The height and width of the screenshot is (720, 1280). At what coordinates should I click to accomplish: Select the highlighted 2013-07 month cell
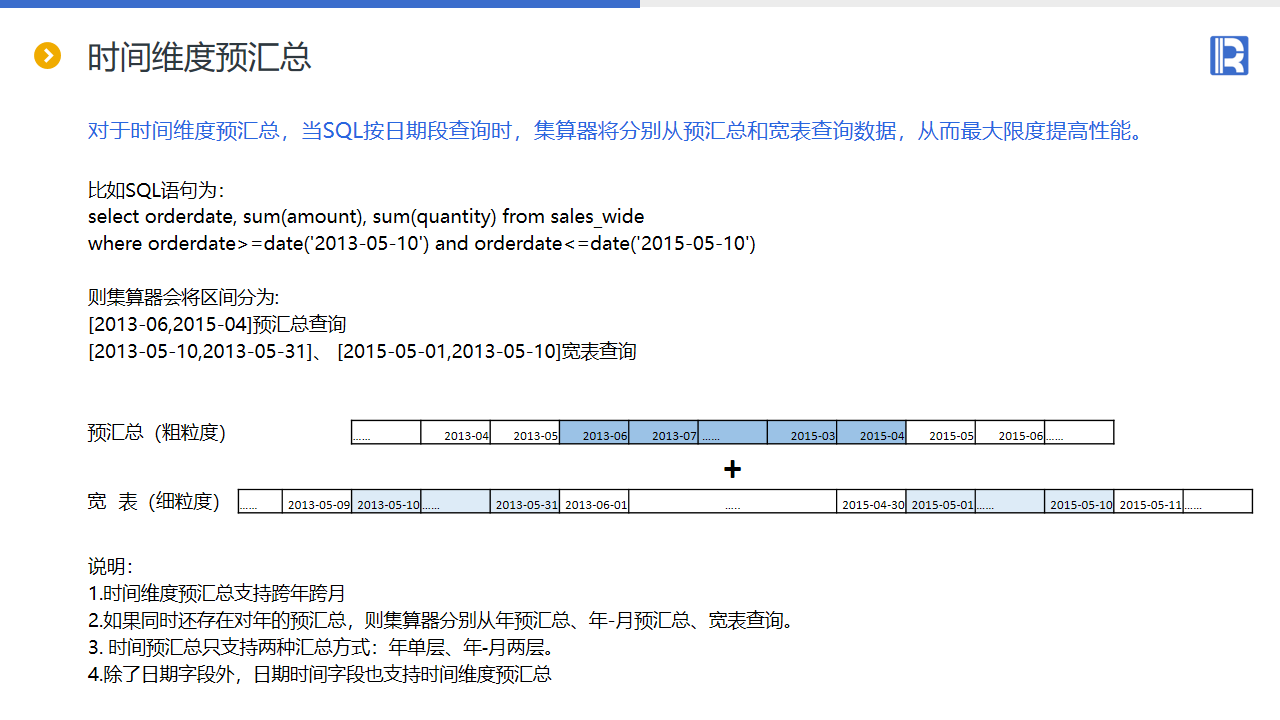click(x=664, y=432)
